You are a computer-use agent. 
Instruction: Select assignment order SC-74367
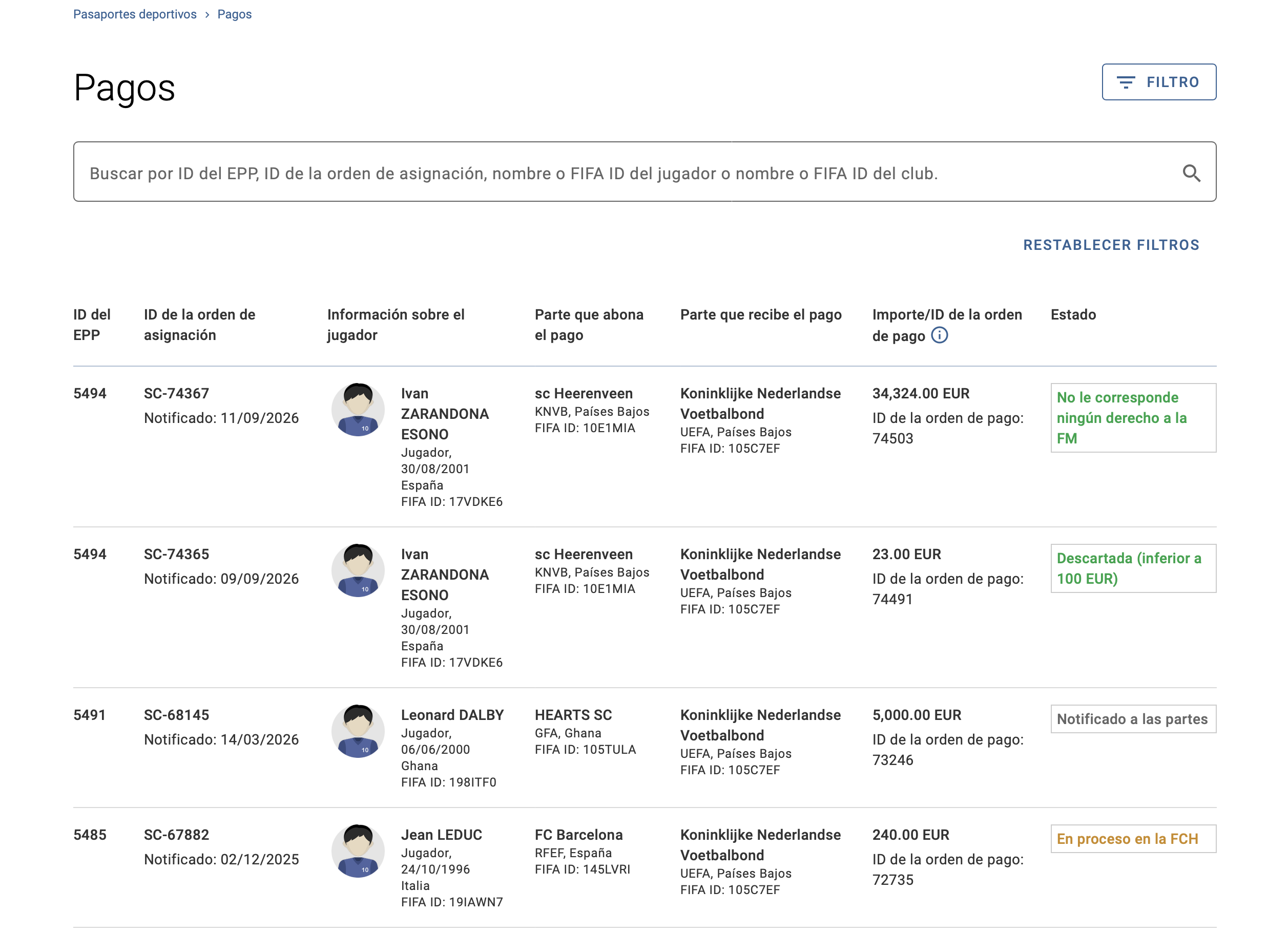[176, 393]
